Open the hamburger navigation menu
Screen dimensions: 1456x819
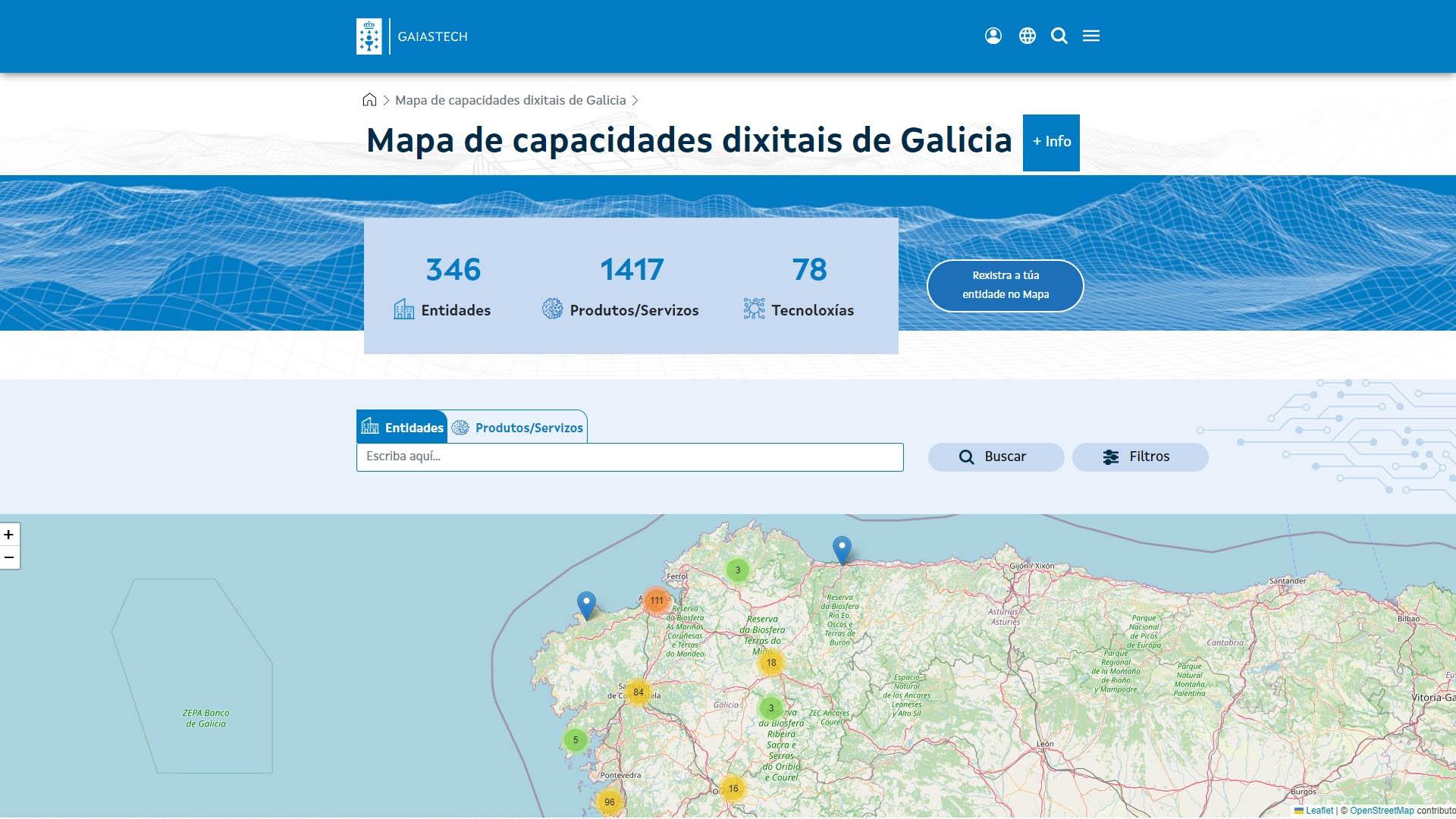pos(1091,35)
